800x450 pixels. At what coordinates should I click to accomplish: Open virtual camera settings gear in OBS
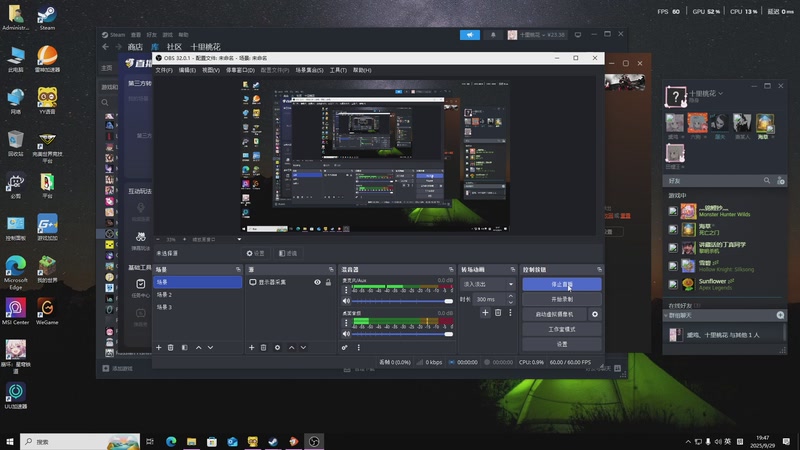click(x=594, y=314)
